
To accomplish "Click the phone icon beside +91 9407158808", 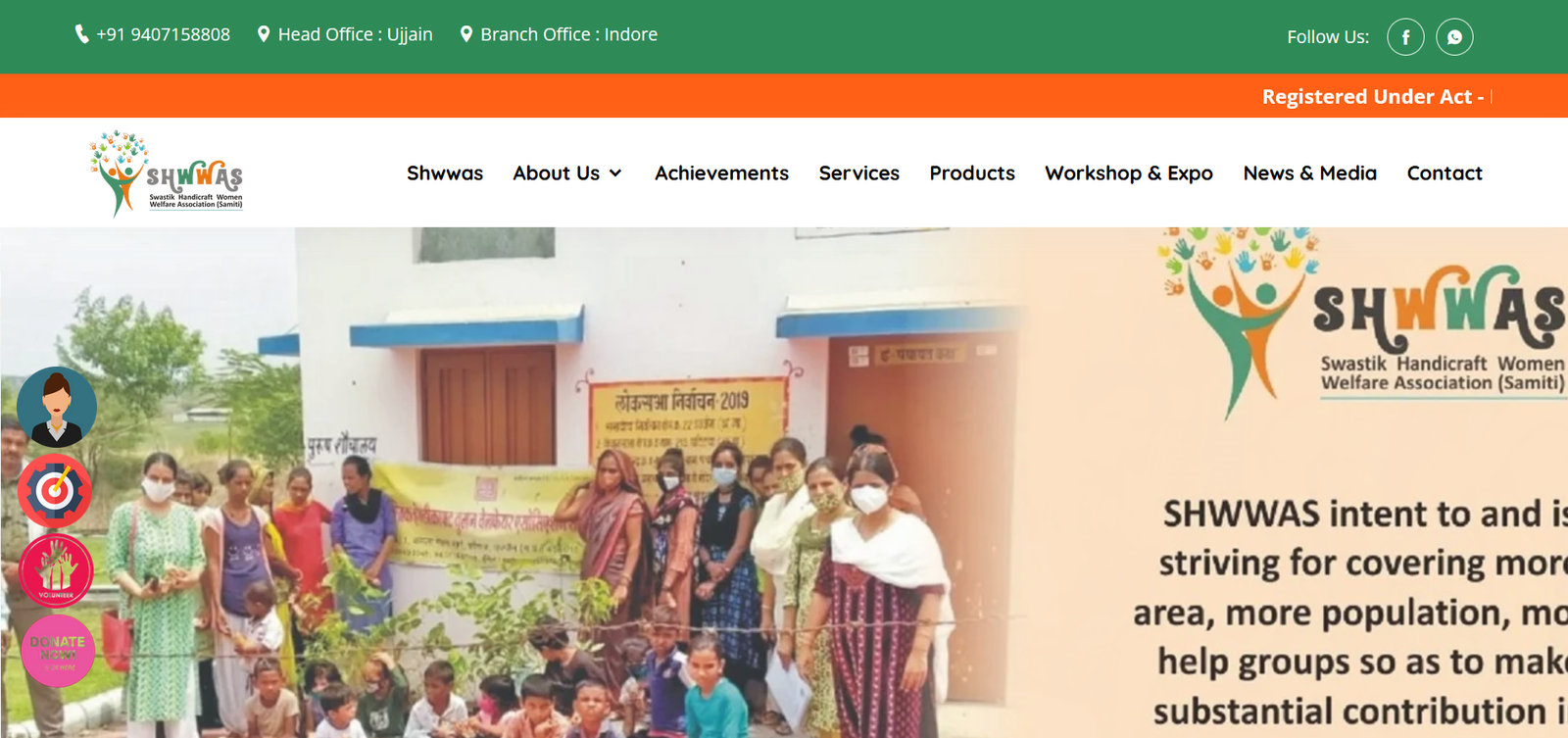I will (x=82, y=34).
